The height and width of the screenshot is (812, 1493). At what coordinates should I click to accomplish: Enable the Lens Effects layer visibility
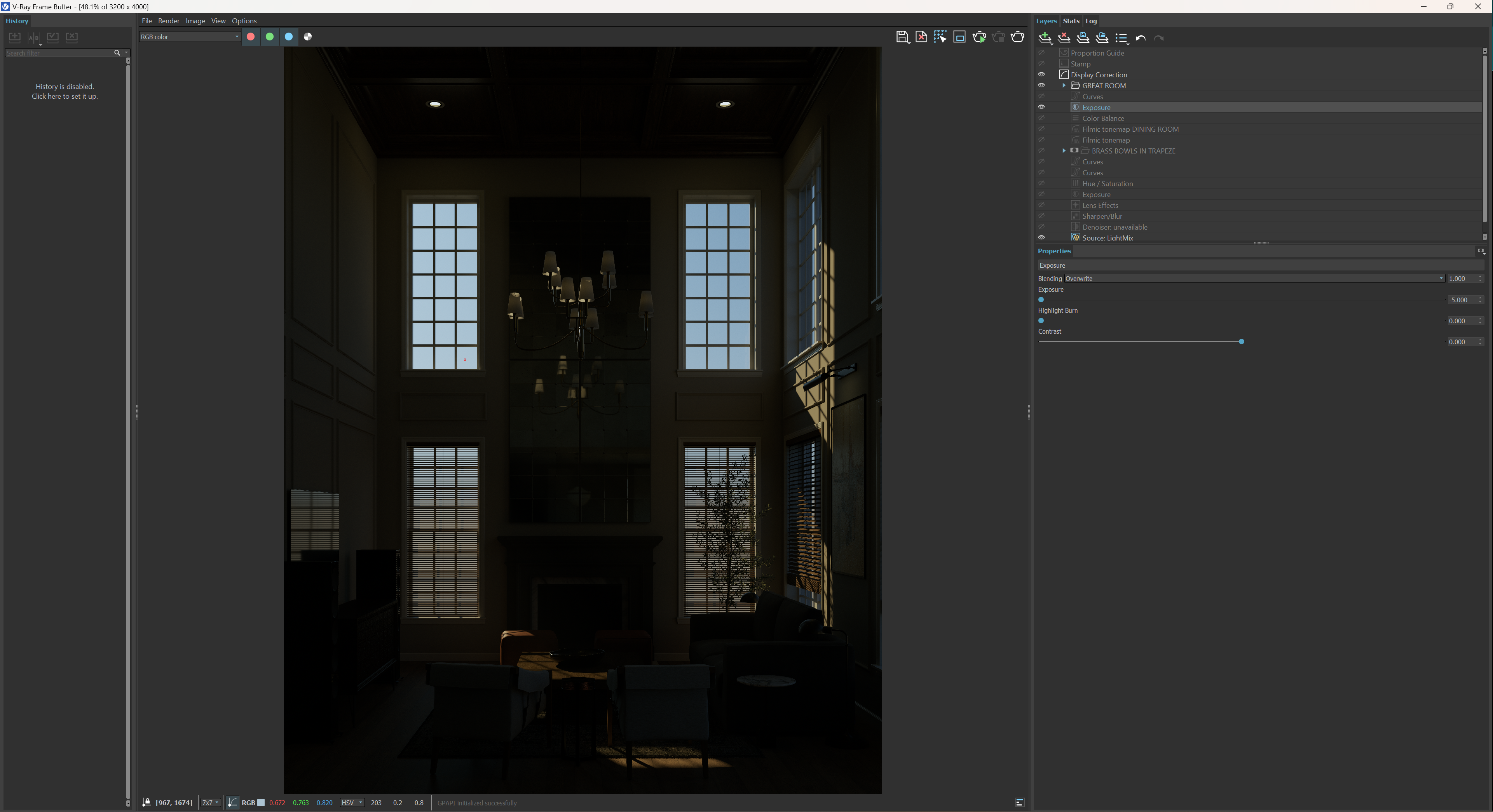point(1041,205)
